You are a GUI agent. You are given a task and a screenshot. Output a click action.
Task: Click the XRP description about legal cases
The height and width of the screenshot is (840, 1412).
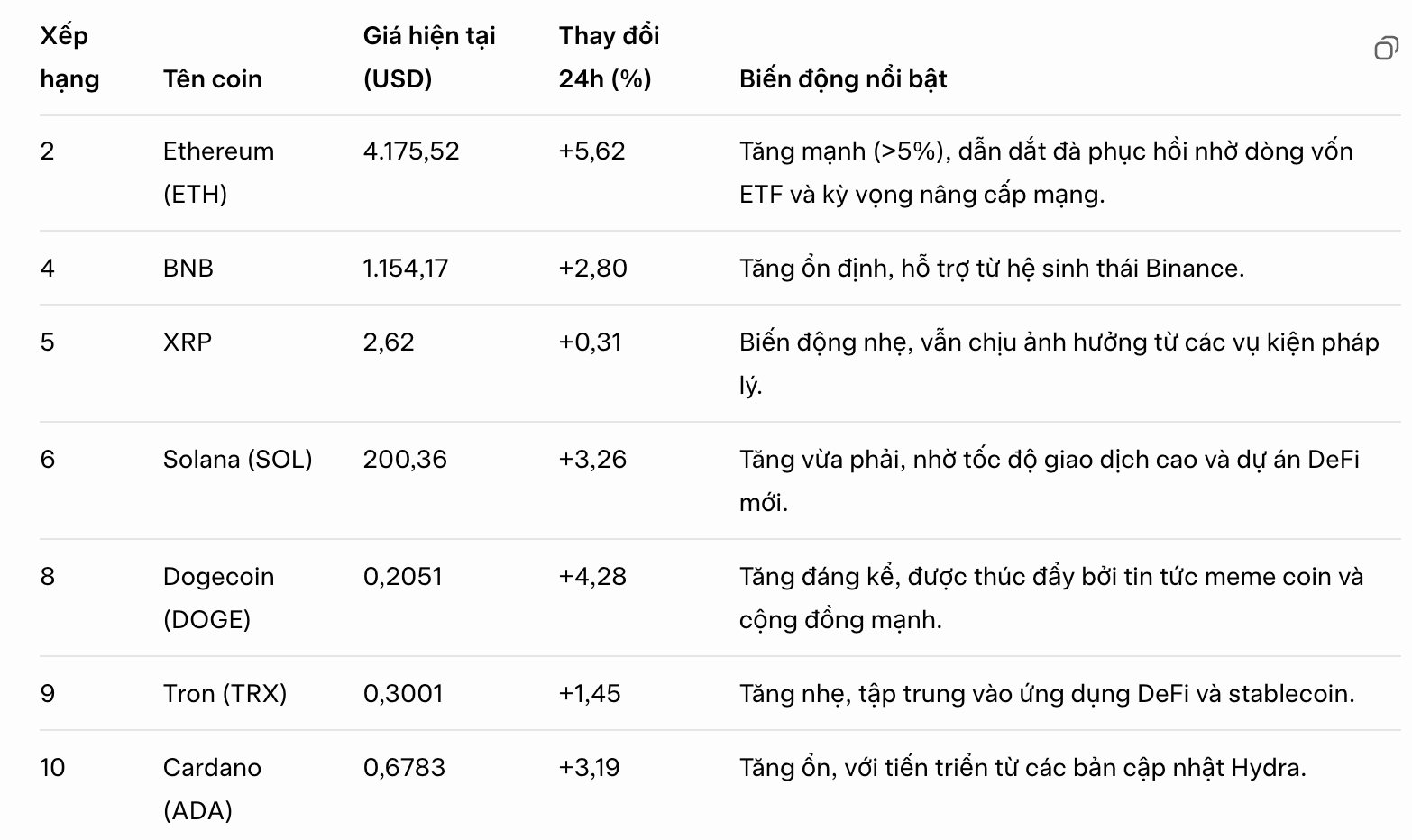click(1059, 363)
